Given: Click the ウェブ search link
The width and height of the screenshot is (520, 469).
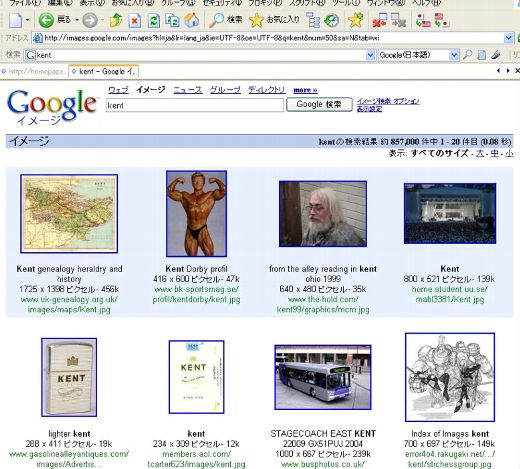Looking at the screenshot, I should [118, 90].
